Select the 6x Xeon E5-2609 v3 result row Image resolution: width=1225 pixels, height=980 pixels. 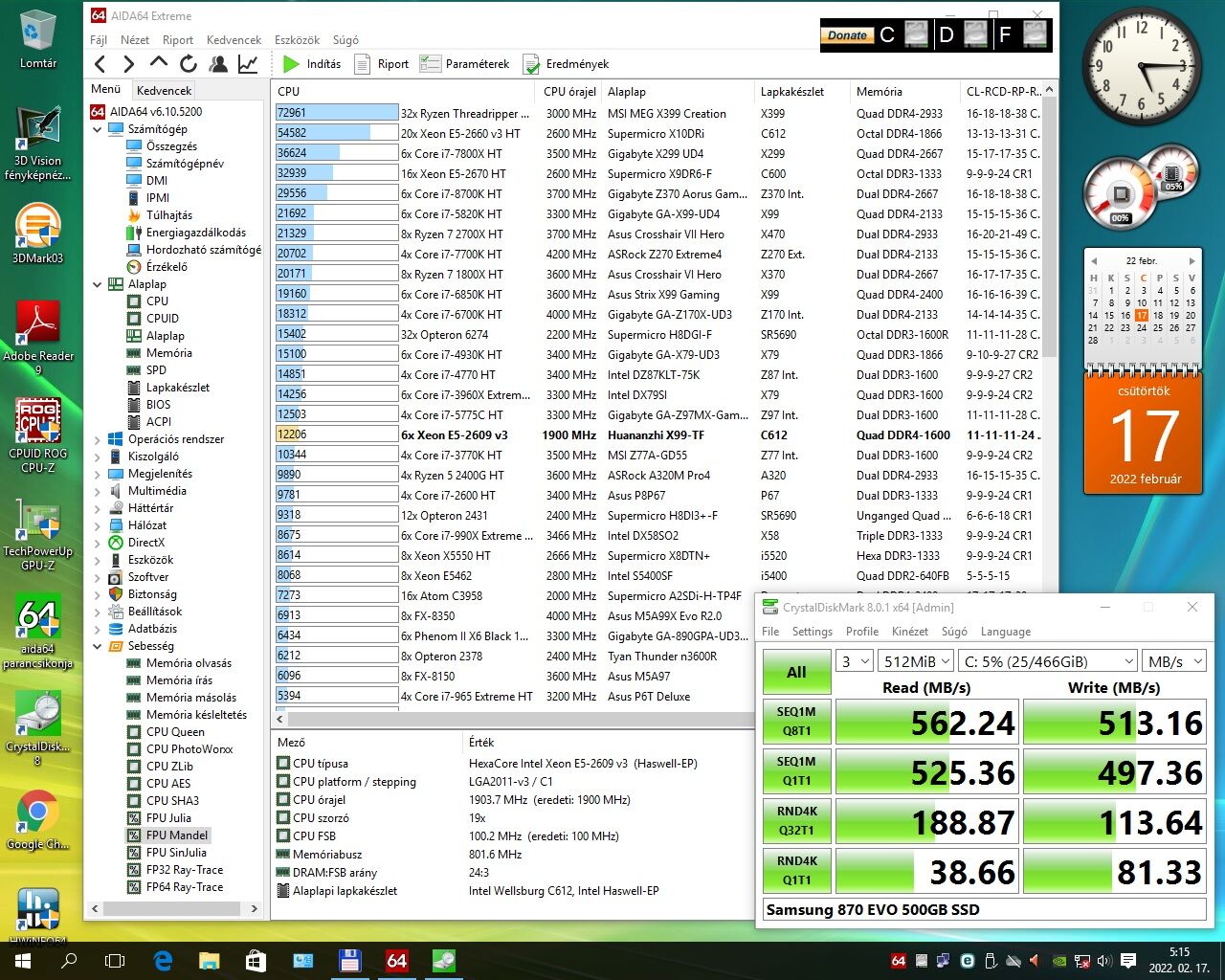[x=657, y=434]
